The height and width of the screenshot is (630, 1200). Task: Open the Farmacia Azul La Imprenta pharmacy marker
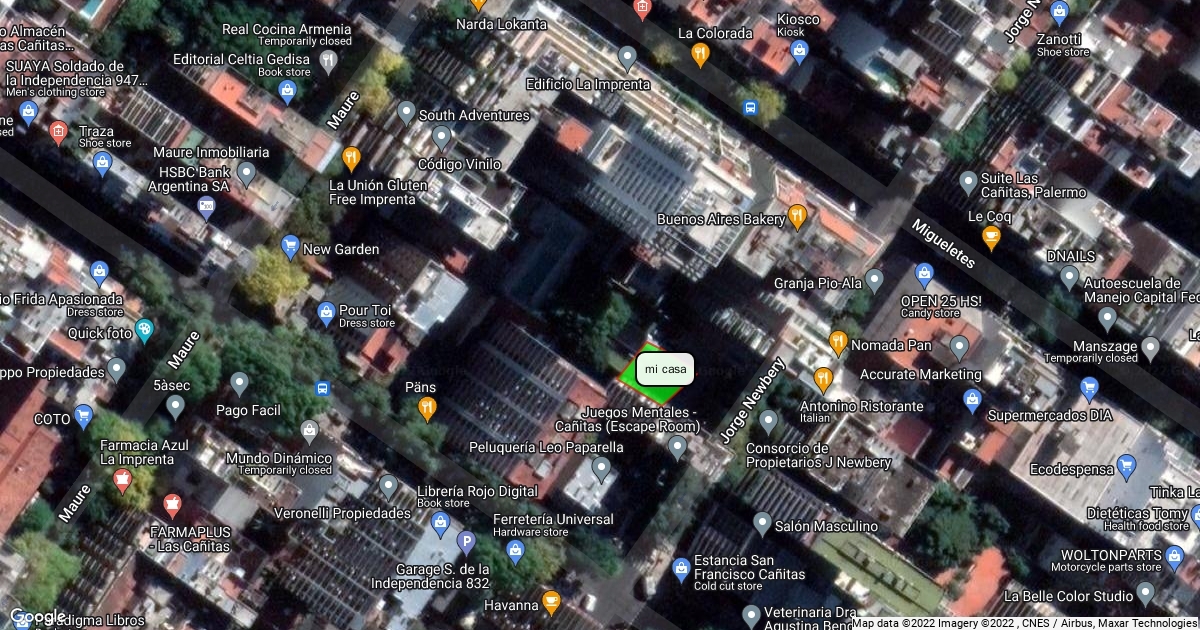tap(123, 481)
